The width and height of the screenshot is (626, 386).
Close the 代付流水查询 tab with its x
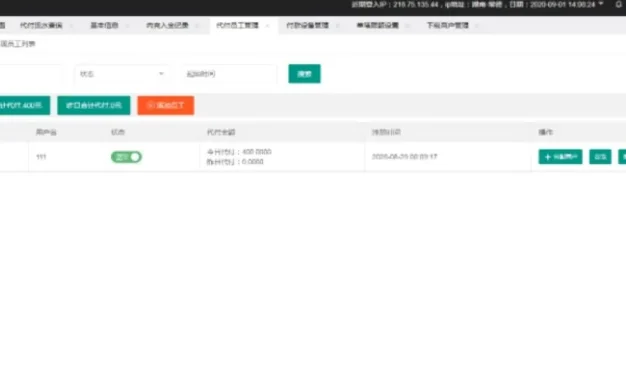[71, 26]
